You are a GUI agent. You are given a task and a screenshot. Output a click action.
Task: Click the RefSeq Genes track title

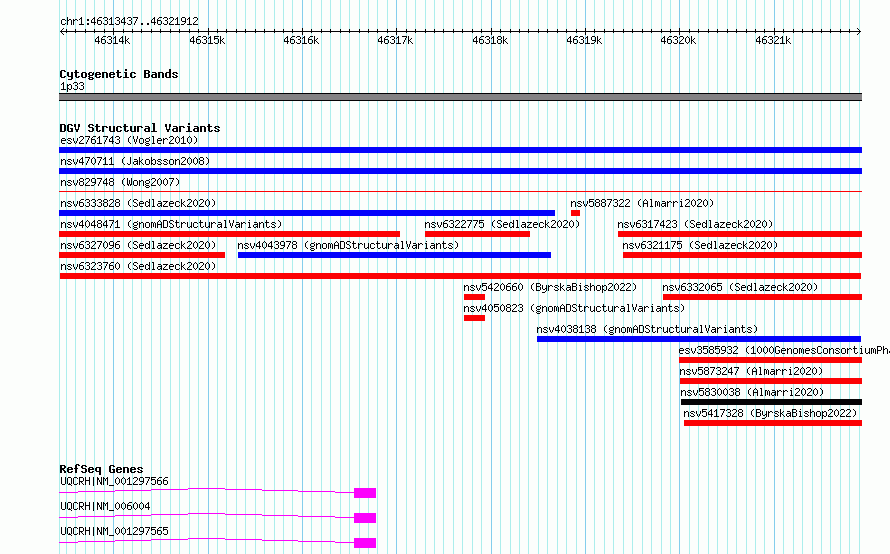click(101, 469)
